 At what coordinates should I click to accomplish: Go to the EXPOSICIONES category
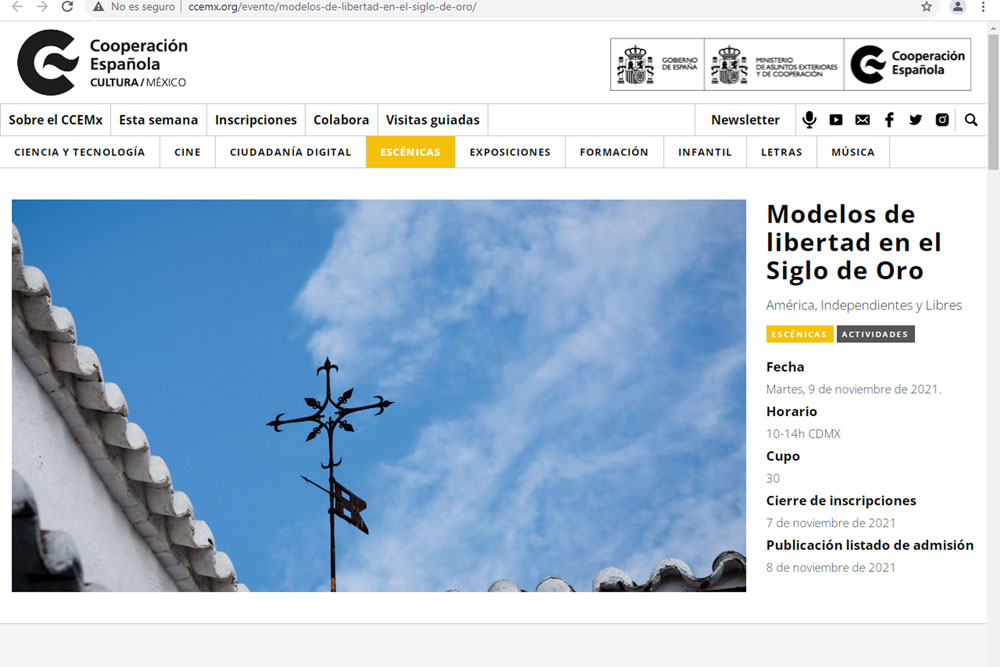[x=510, y=152]
